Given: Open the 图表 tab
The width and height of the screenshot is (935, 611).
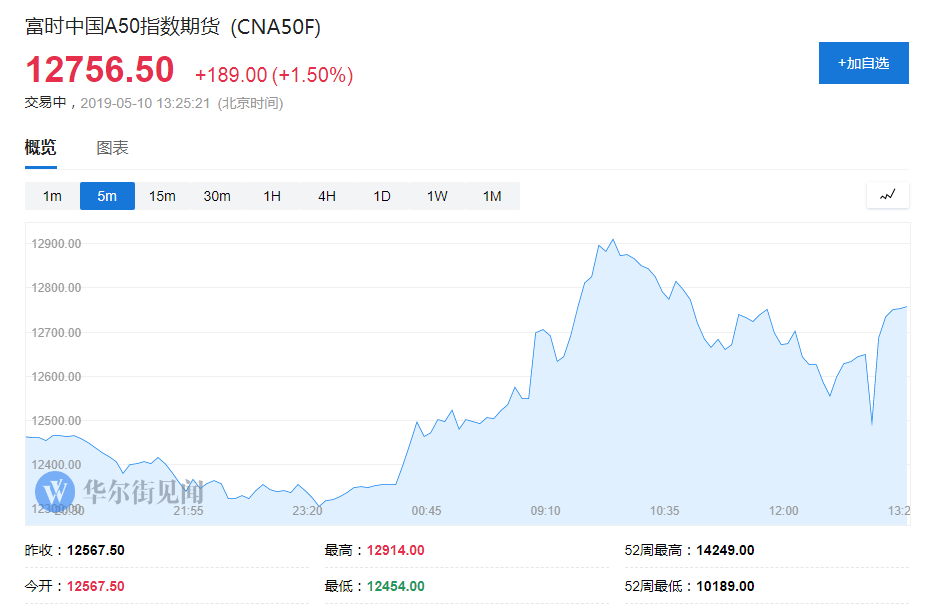Looking at the screenshot, I should tap(112, 148).
